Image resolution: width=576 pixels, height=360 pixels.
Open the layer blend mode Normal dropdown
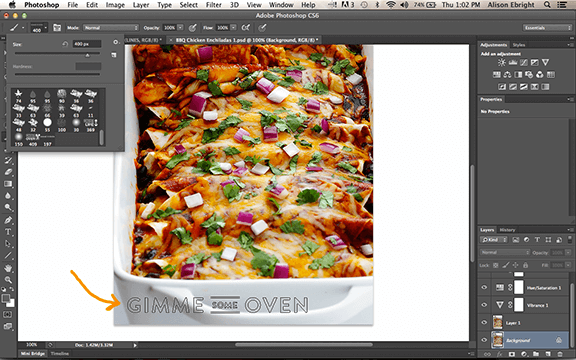tap(505, 252)
